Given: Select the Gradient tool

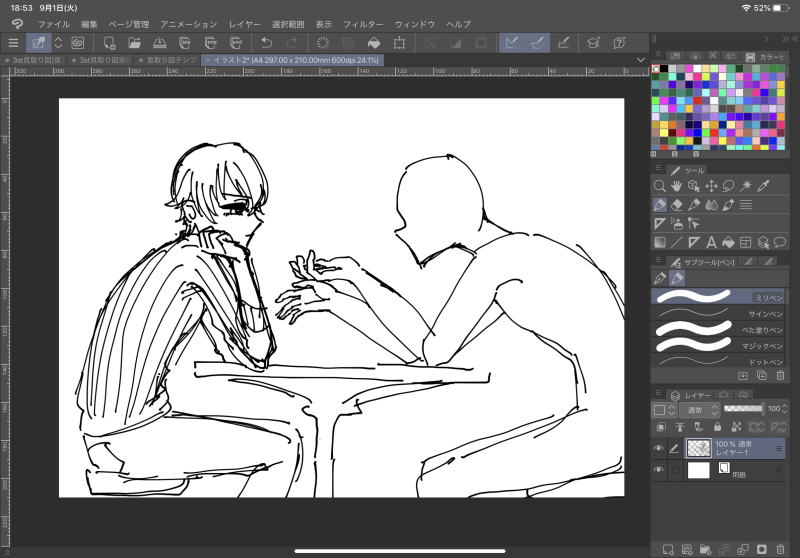Looking at the screenshot, I should point(659,243).
